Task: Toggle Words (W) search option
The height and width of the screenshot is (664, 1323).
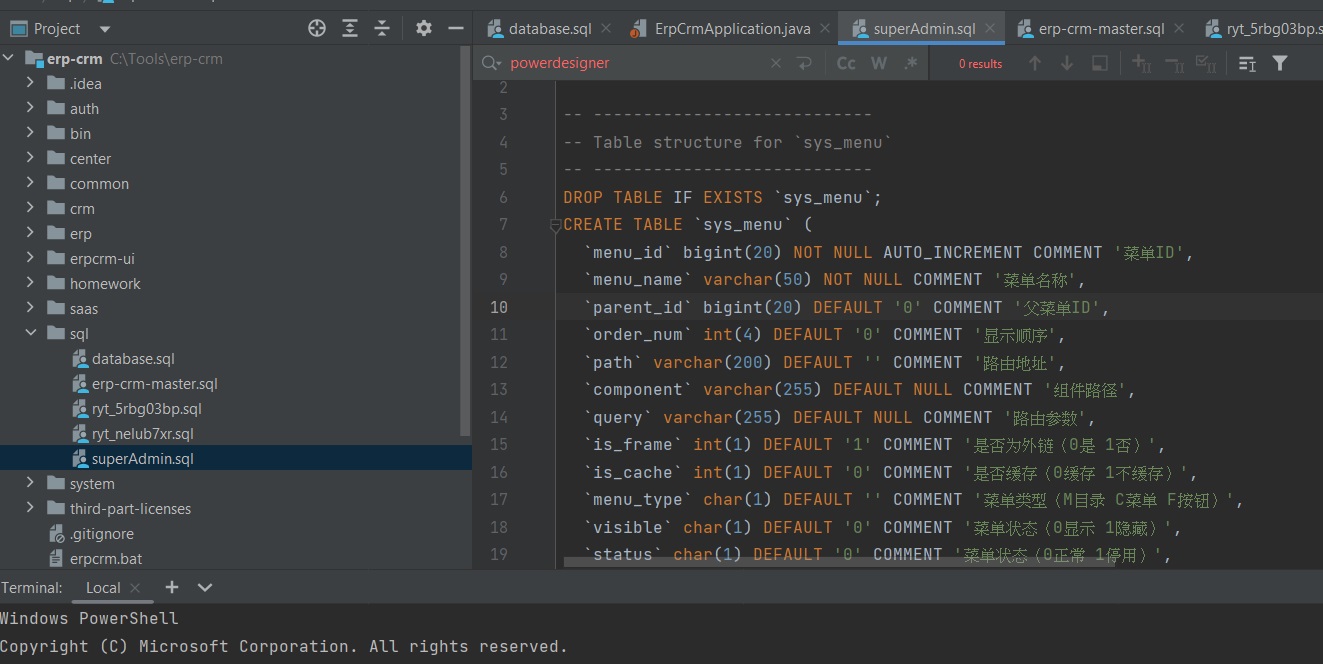Action: click(x=879, y=63)
